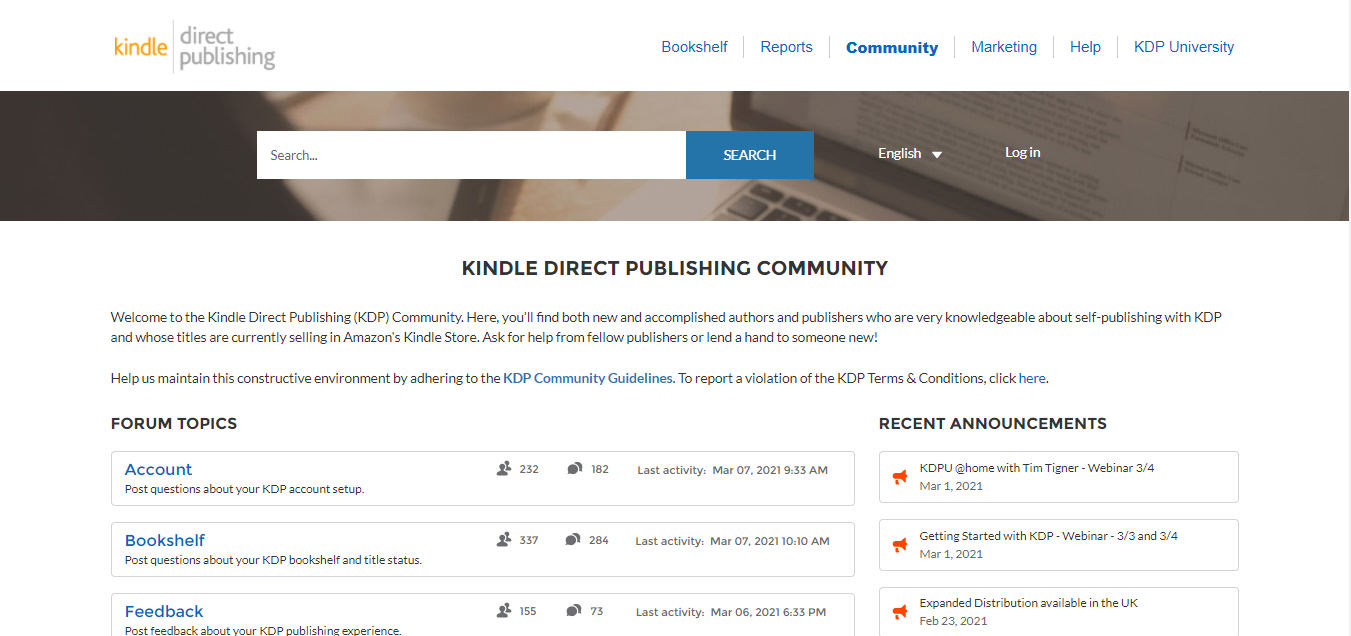Click the members icon in the Bookshelf row
1351x636 pixels.
click(504, 540)
